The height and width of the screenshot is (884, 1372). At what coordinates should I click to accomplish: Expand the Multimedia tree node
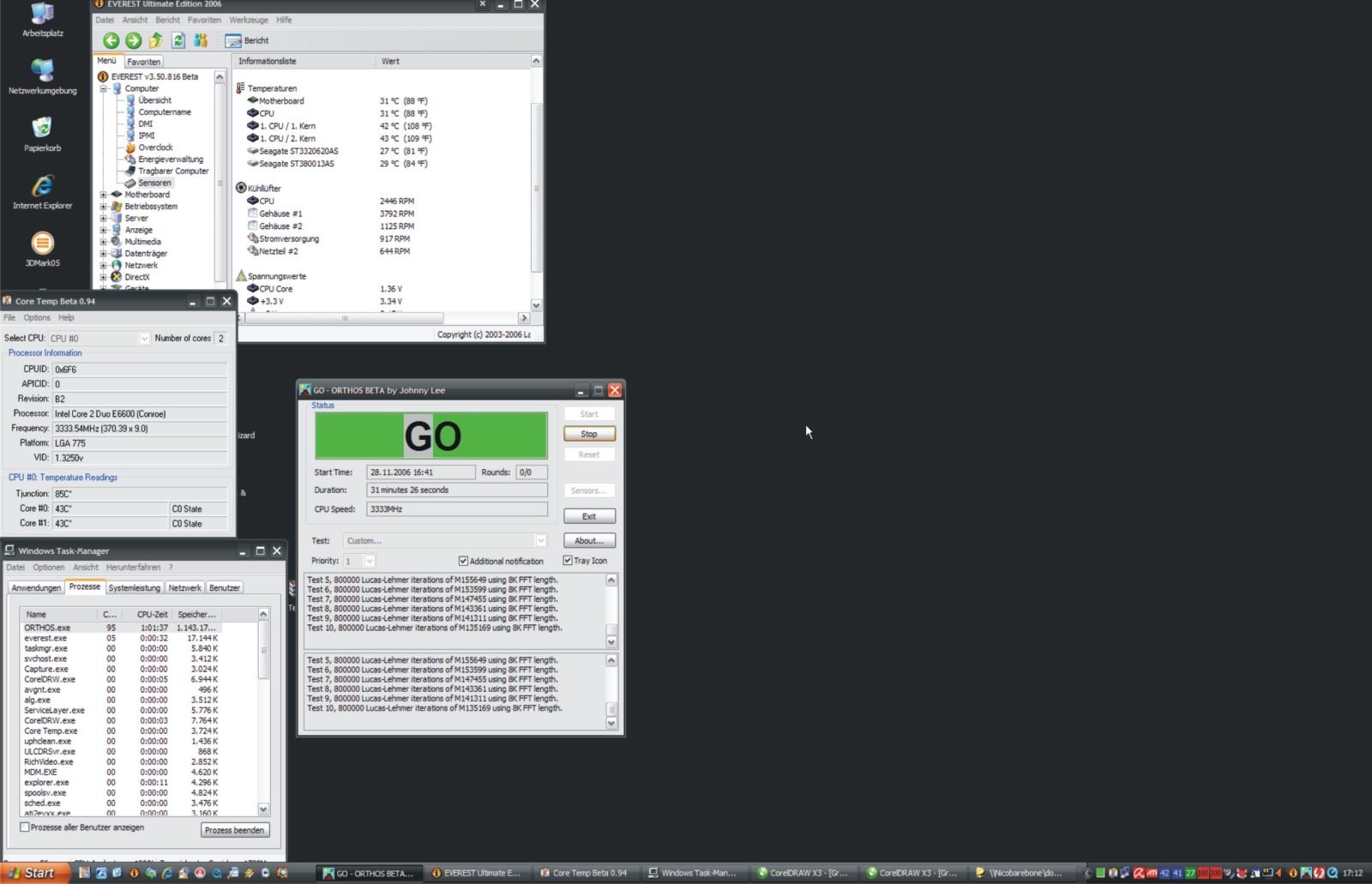[x=104, y=242]
